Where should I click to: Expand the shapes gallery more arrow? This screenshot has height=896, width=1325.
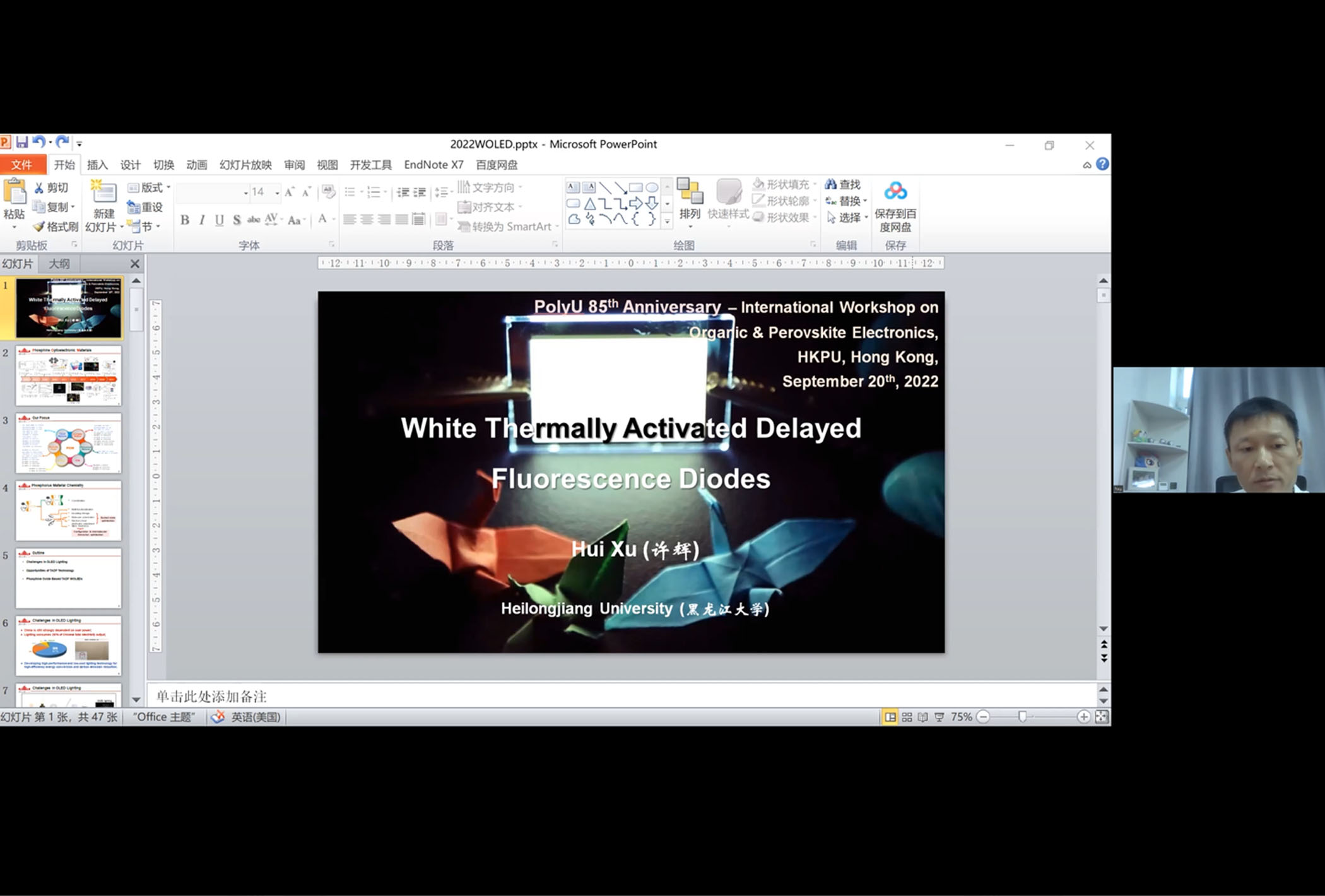click(667, 221)
